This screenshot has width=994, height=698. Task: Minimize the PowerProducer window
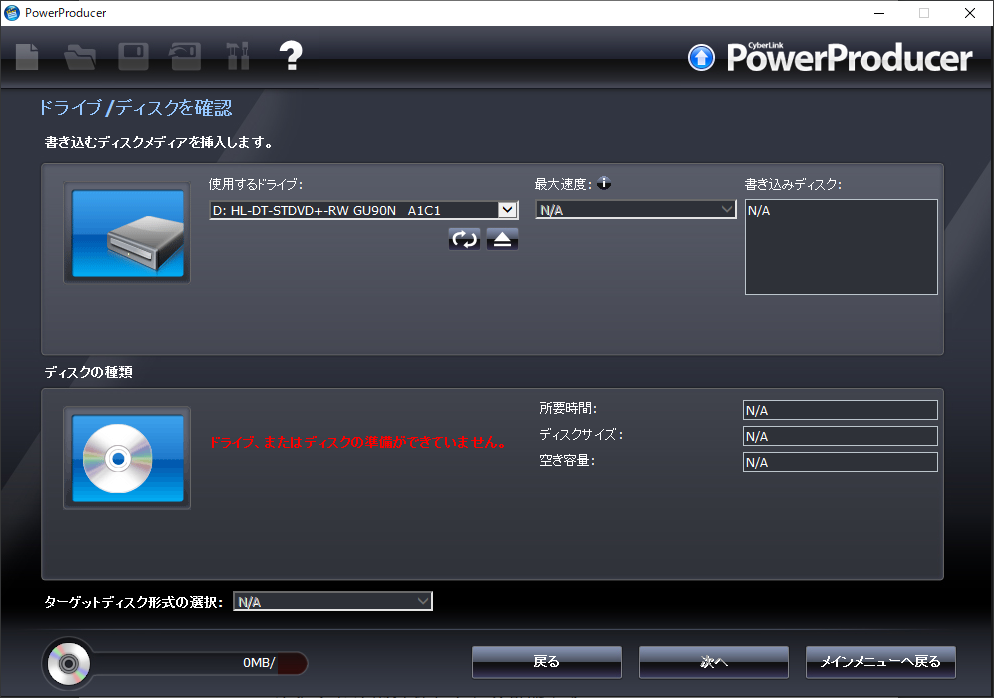[x=879, y=13]
